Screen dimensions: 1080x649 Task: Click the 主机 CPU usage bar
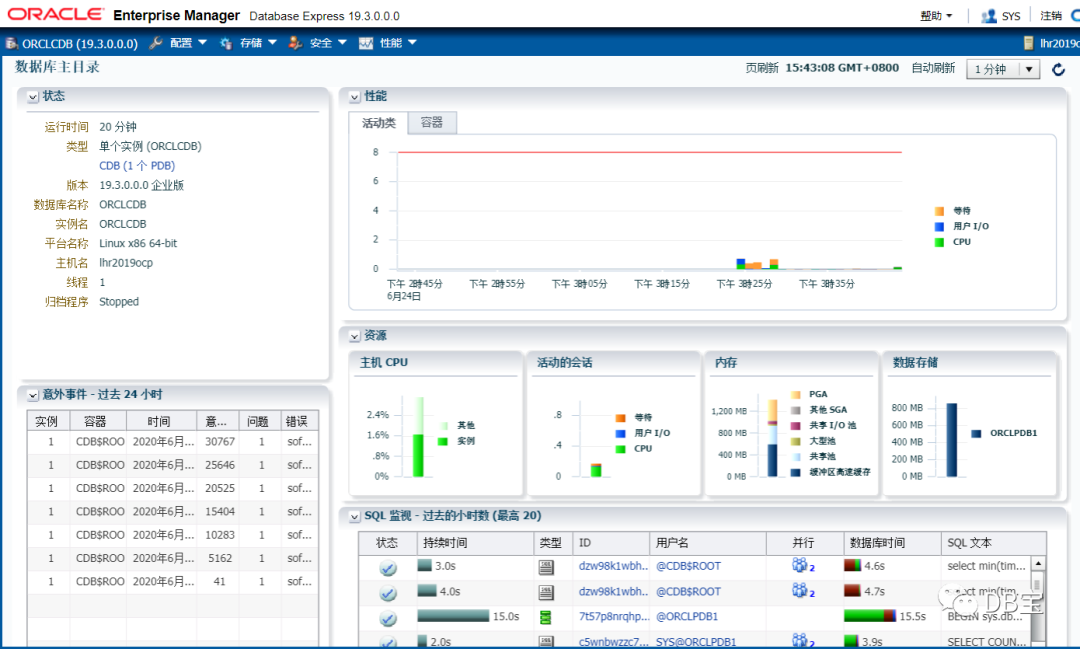pos(418,437)
